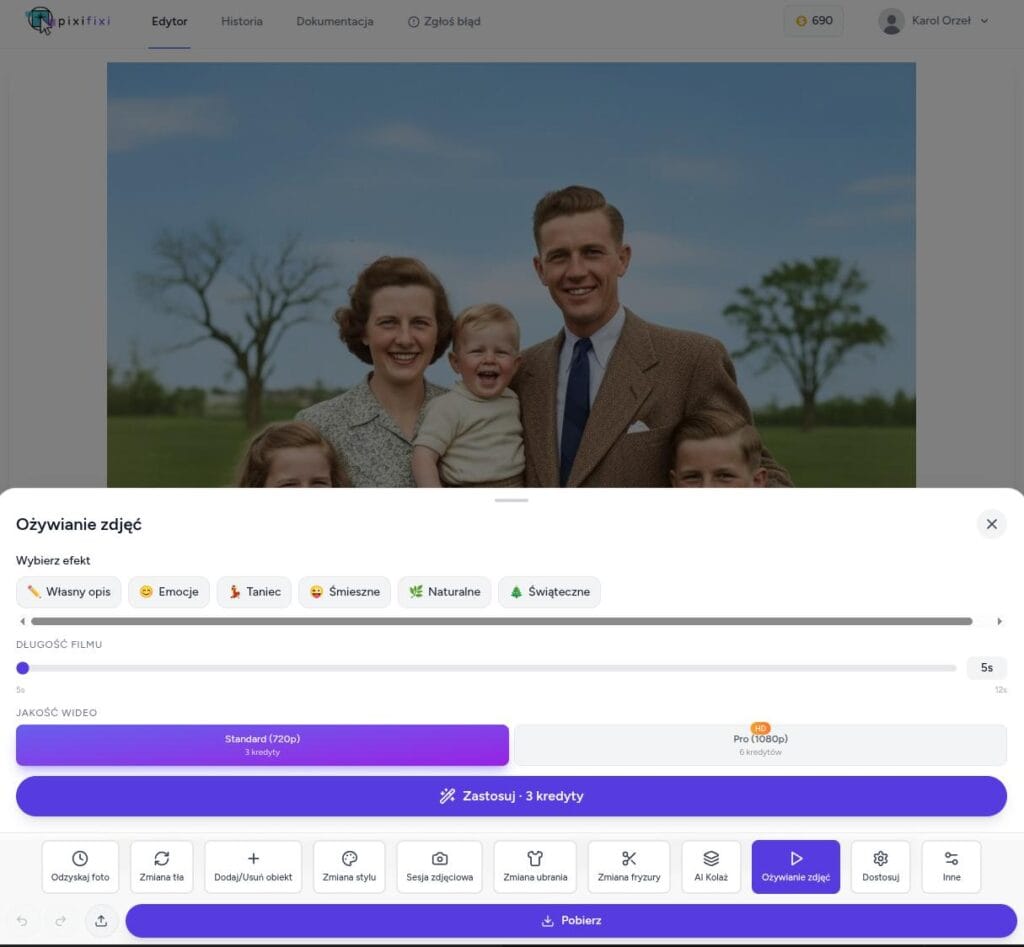This screenshot has height=947, width=1024.
Task: Open the Odzyskaj foto tool
Action: [80, 866]
